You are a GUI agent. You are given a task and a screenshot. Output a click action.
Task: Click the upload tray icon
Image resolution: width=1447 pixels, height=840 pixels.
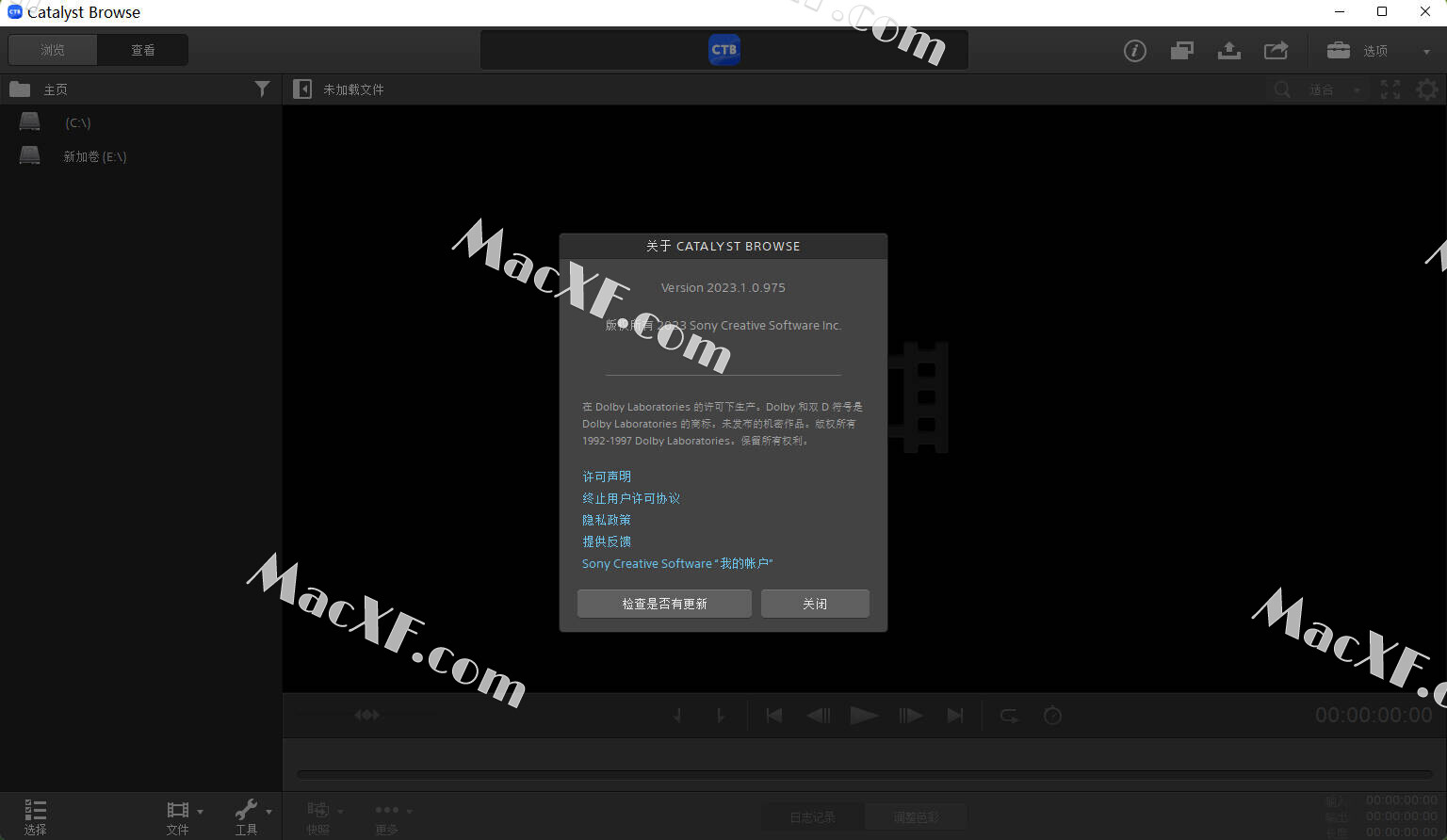click(x=1229, y=51)
